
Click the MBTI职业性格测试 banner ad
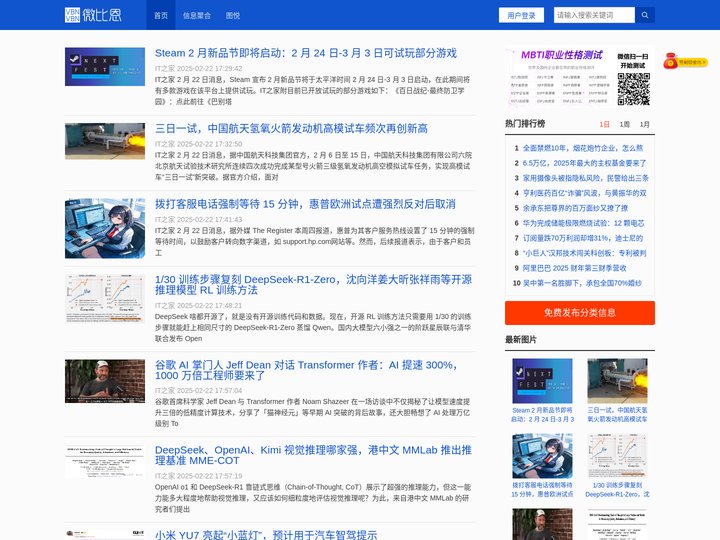point(579,76)
